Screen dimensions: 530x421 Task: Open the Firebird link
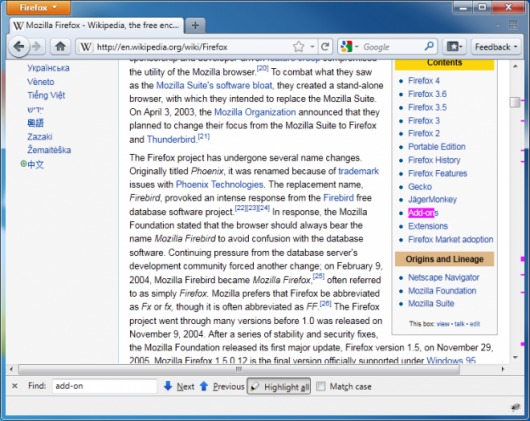[338, 198]
